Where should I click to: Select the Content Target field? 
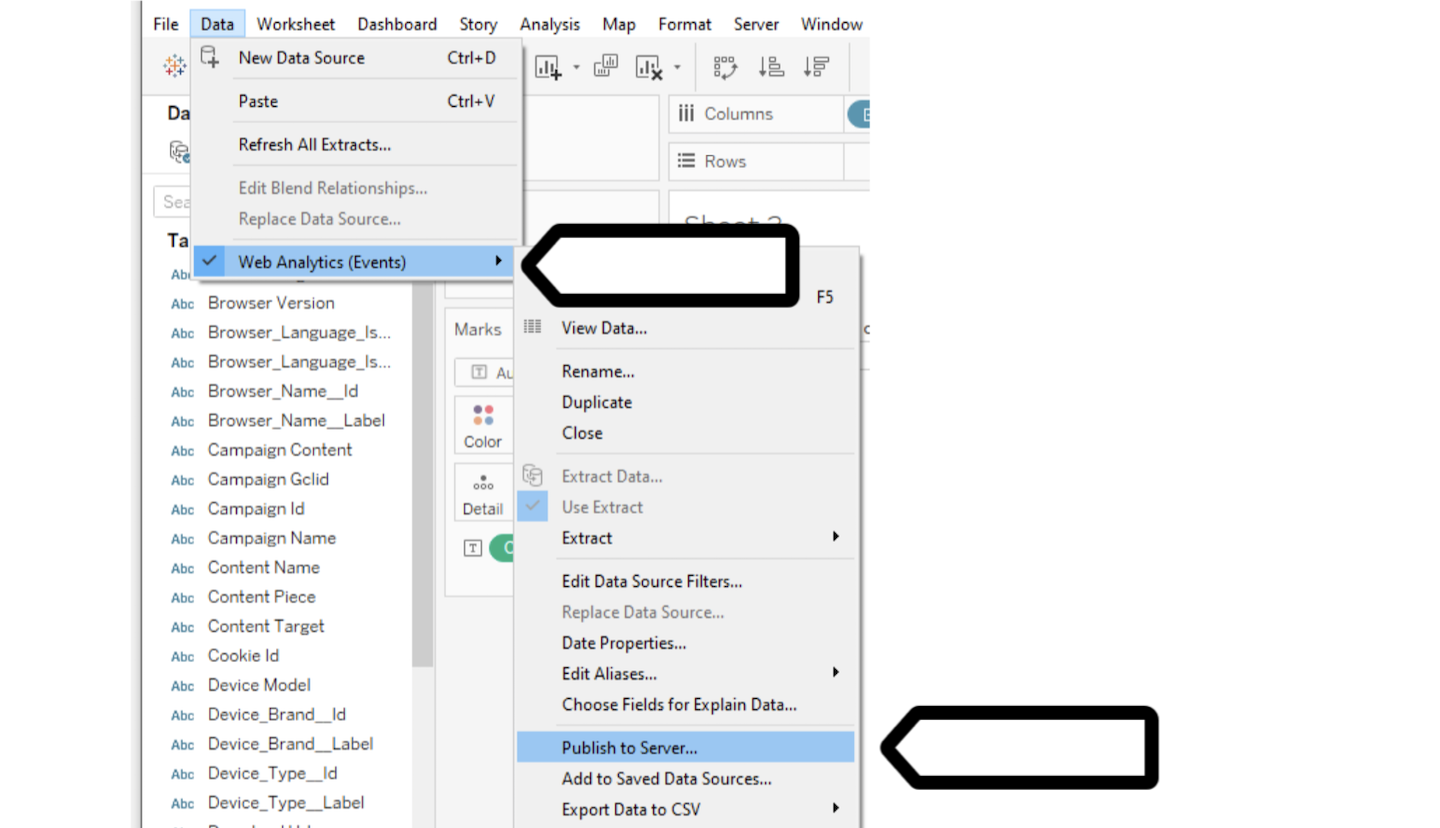coord(266,626)
